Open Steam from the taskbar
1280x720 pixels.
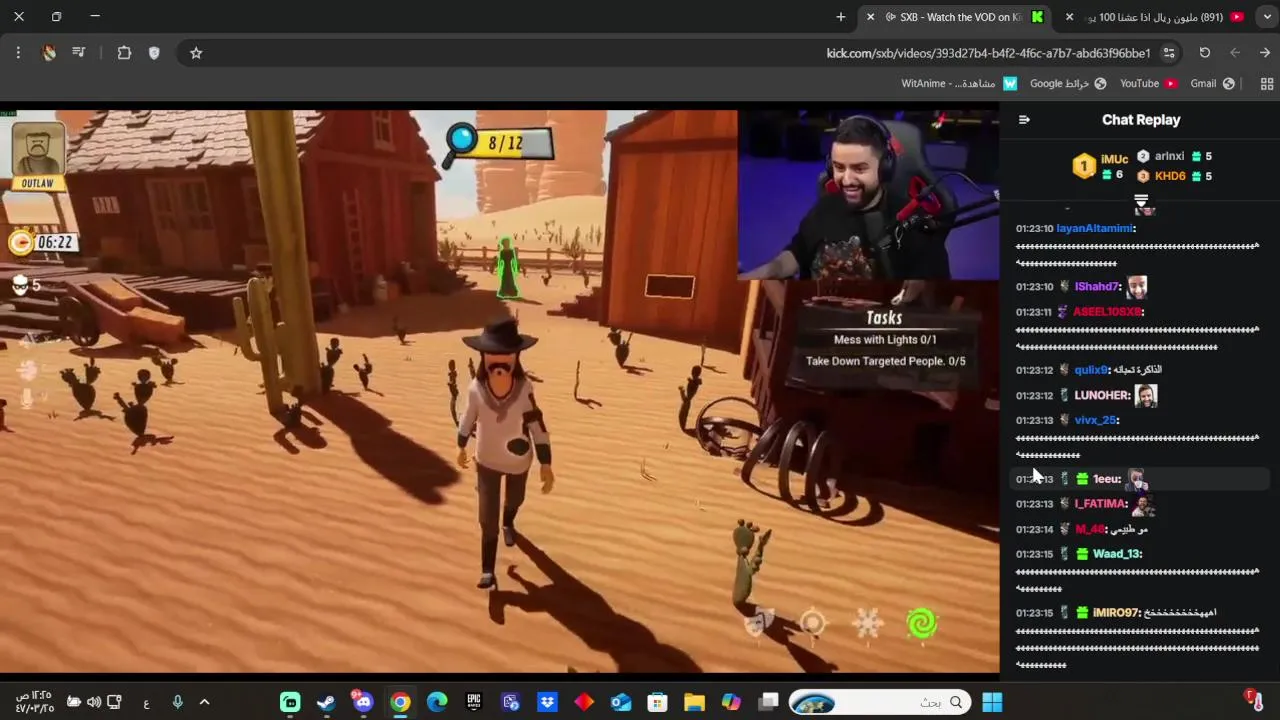click(x=326, y=703)
